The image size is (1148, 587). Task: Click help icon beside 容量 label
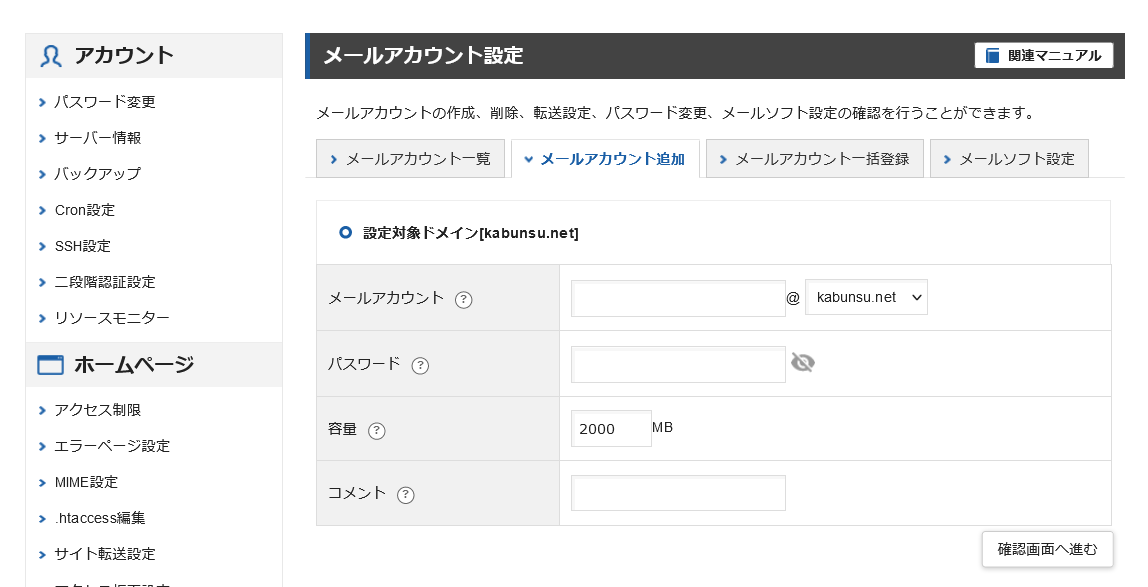(376, 431)
